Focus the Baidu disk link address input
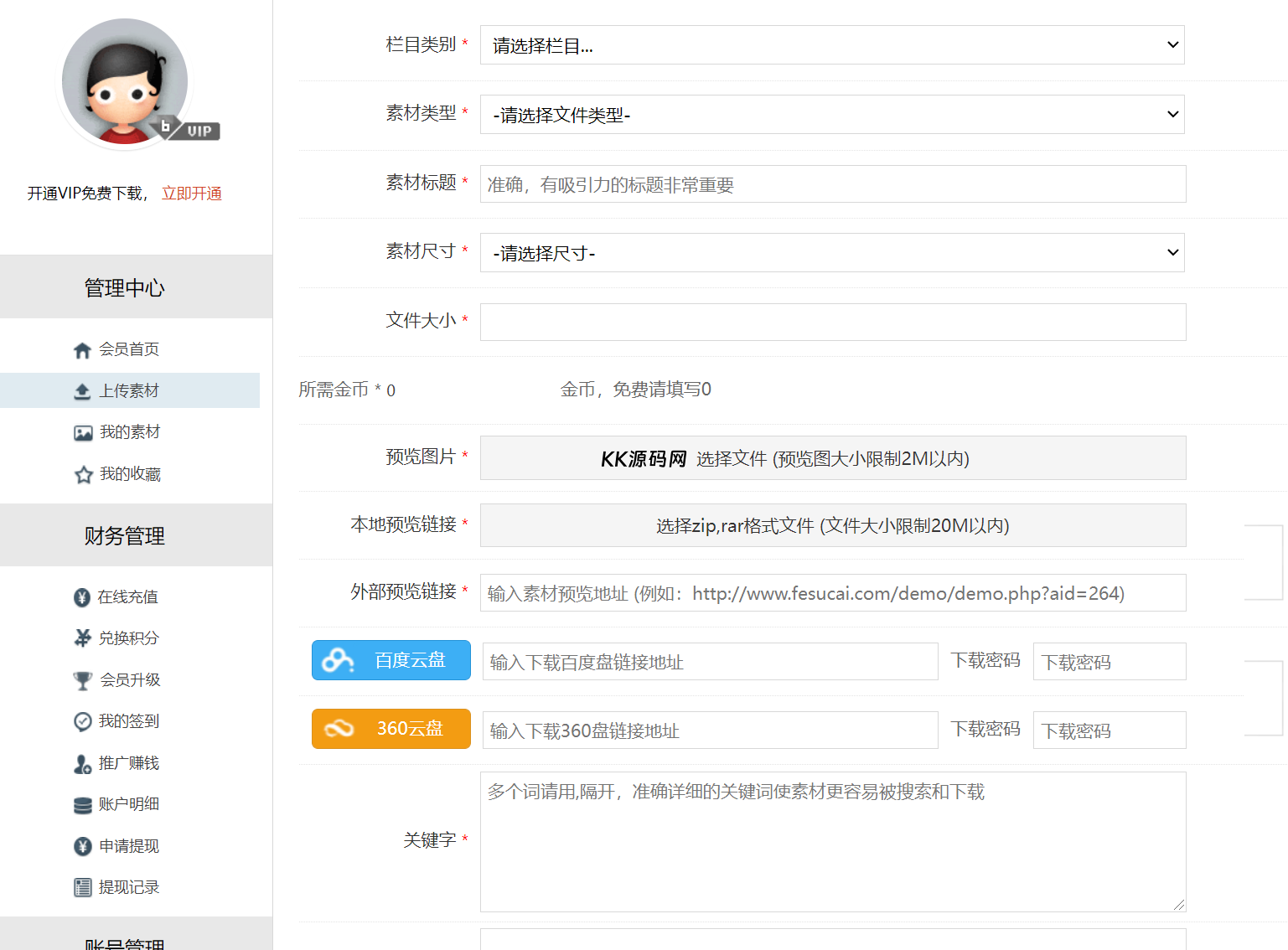The height and width of the screenshot is (950, 1288). [711, 662]
